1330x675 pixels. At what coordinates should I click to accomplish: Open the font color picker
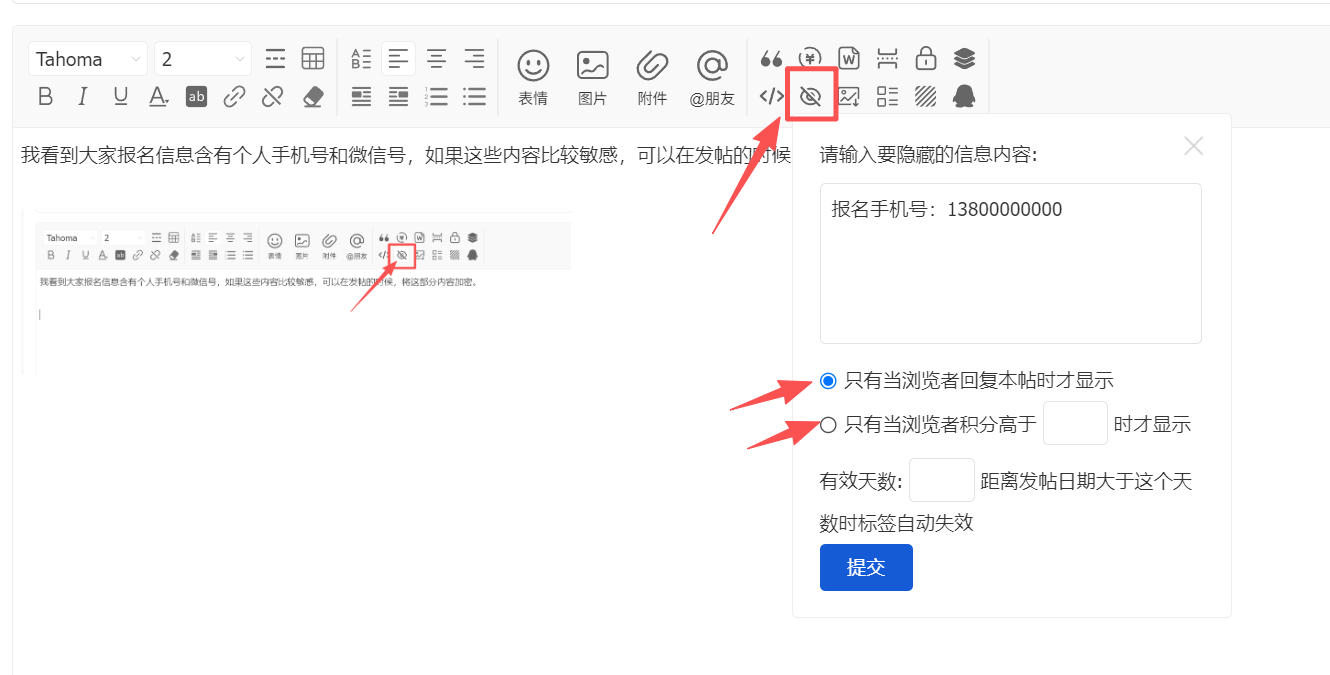[158, 97]
